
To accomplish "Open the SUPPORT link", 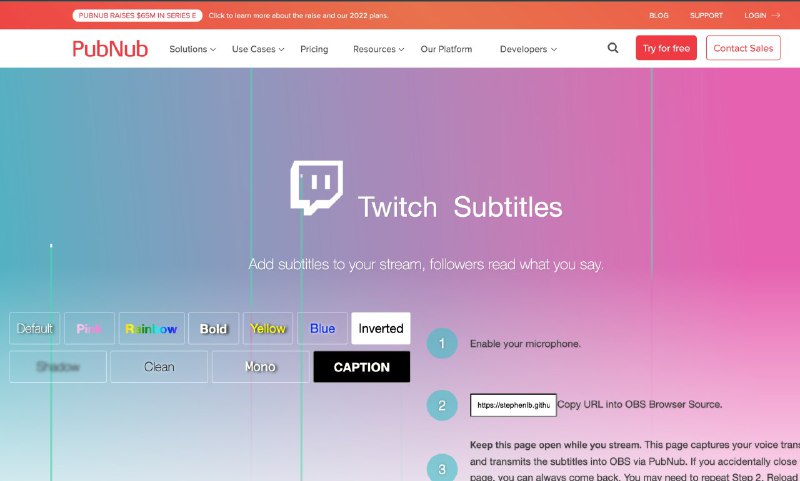I will tap(706, 15).
